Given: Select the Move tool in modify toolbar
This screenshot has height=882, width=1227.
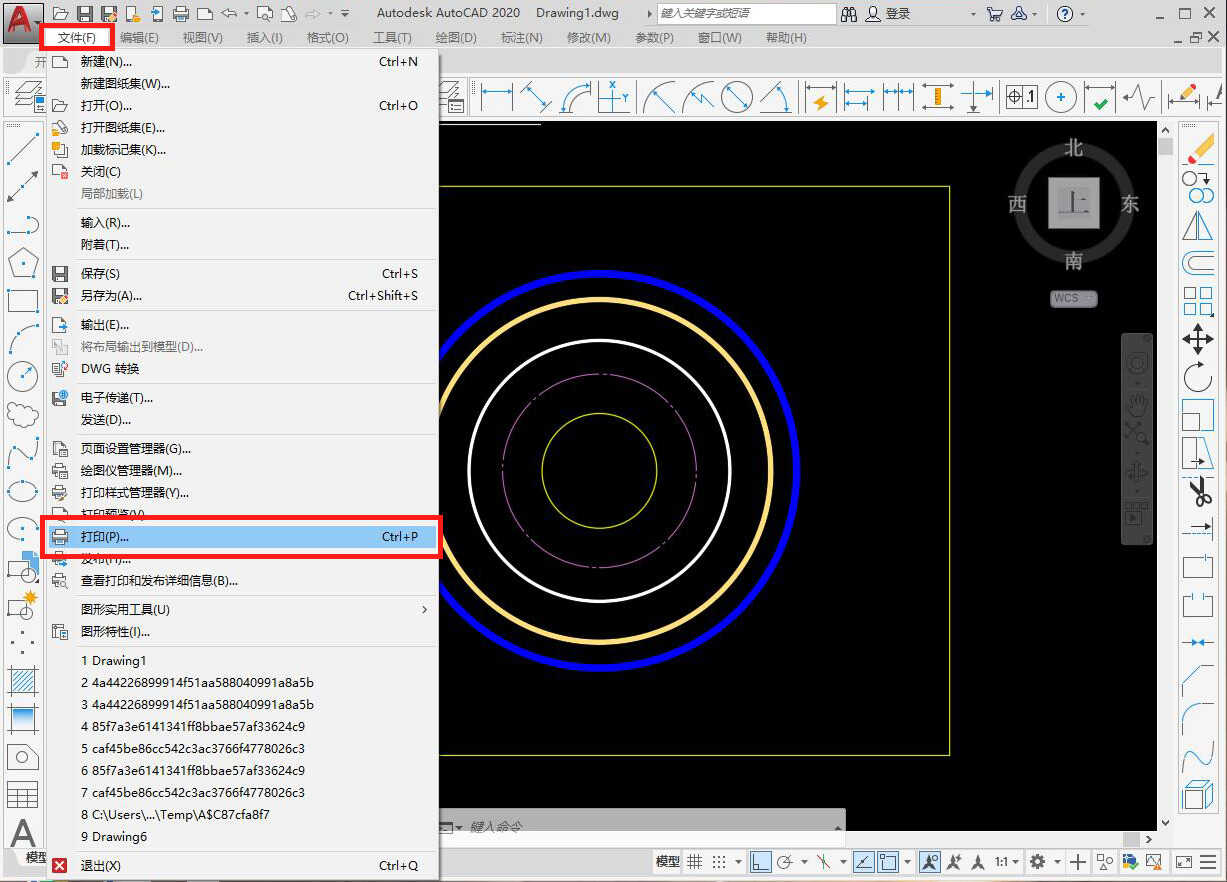Looking at the screenshot, I should (x=1197, y=339).
